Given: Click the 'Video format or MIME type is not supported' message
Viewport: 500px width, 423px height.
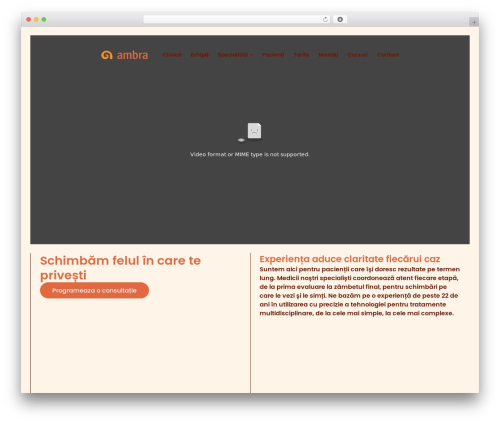Looking at the screenshot, I should tap(250, 154).
